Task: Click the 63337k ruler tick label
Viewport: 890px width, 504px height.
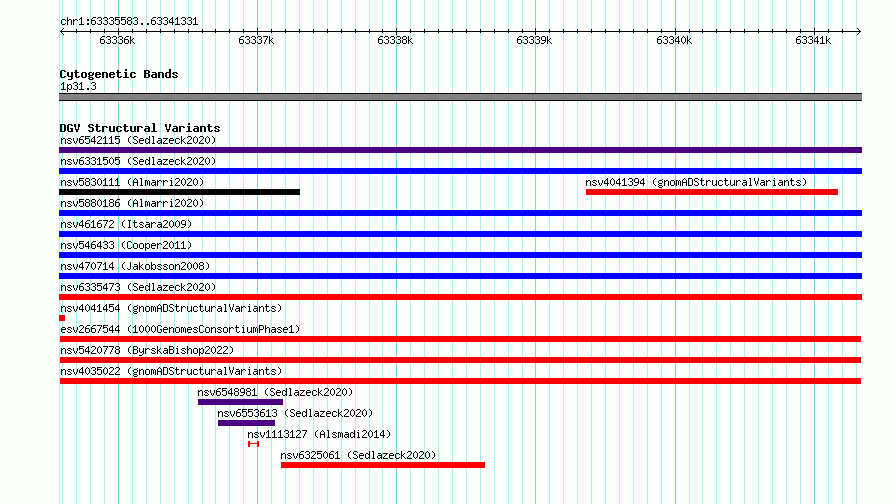Action: (x=256, y=40)
